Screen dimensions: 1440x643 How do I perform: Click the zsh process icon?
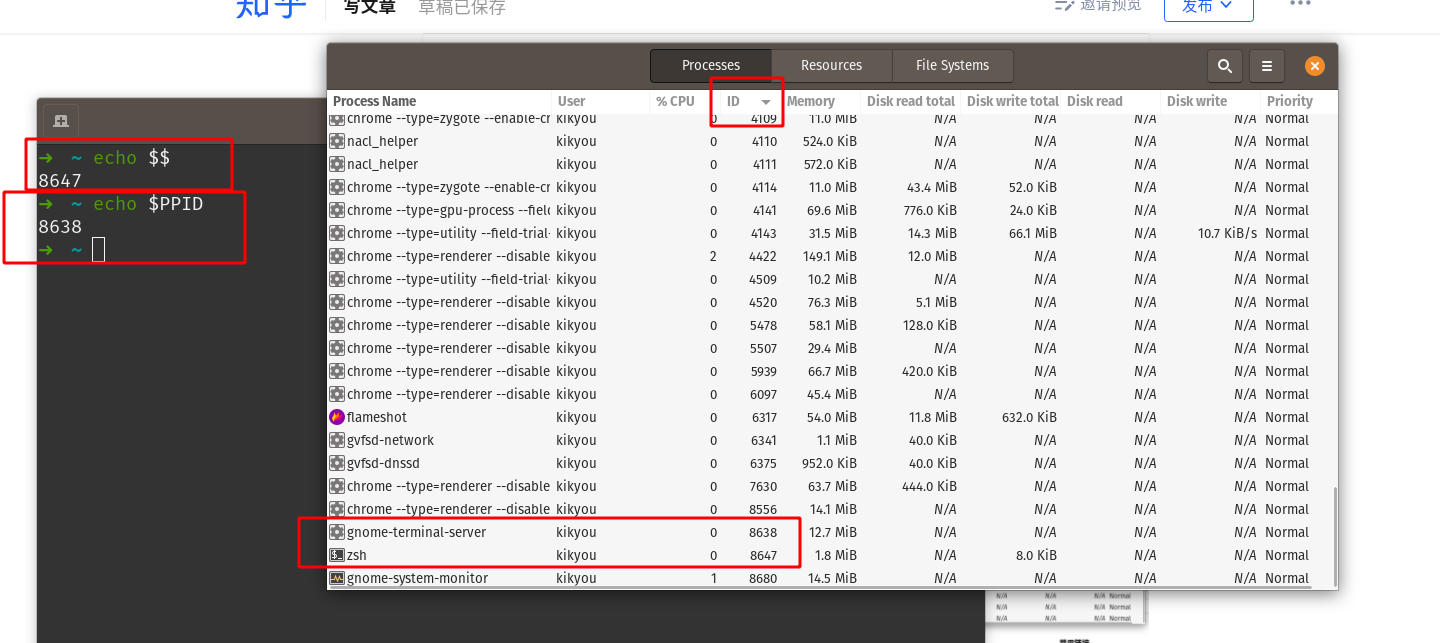point(337,555)
